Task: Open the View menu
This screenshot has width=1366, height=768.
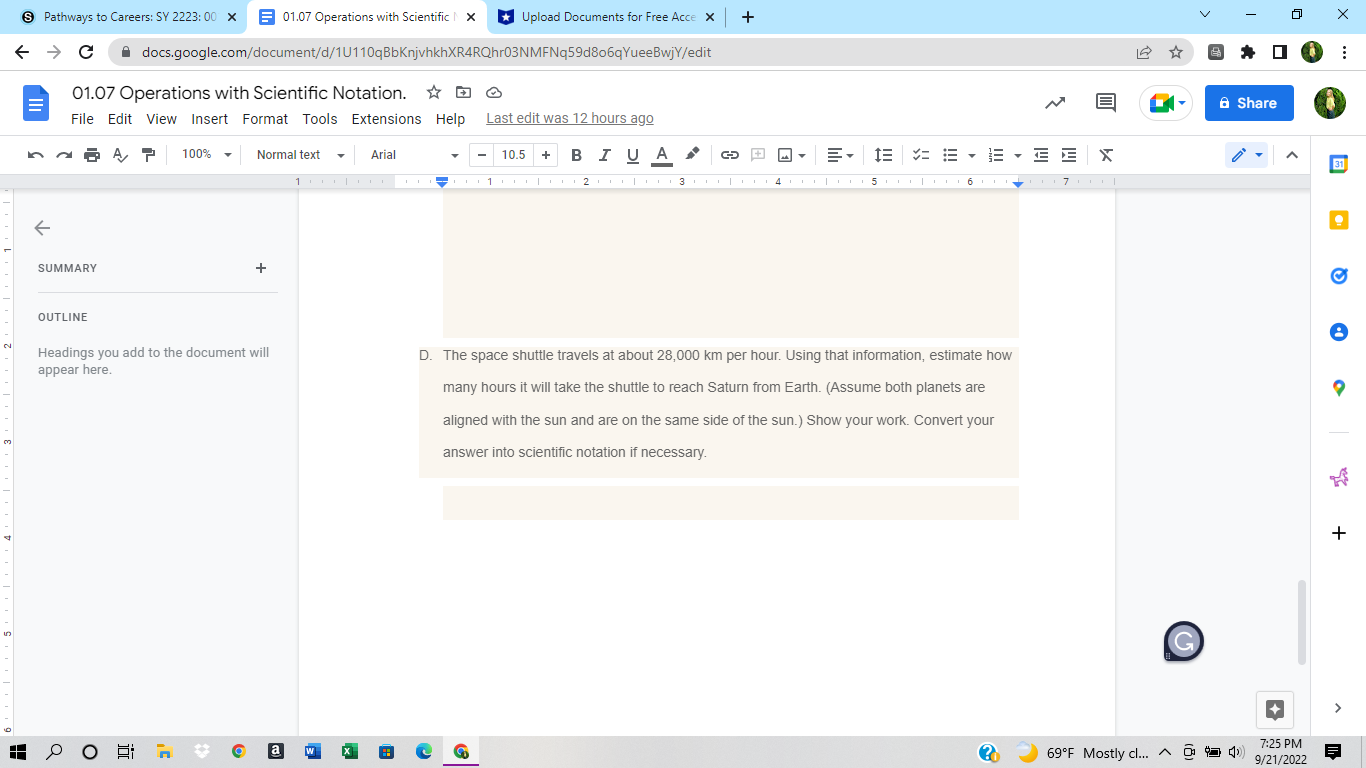Action: click(162, 119)
